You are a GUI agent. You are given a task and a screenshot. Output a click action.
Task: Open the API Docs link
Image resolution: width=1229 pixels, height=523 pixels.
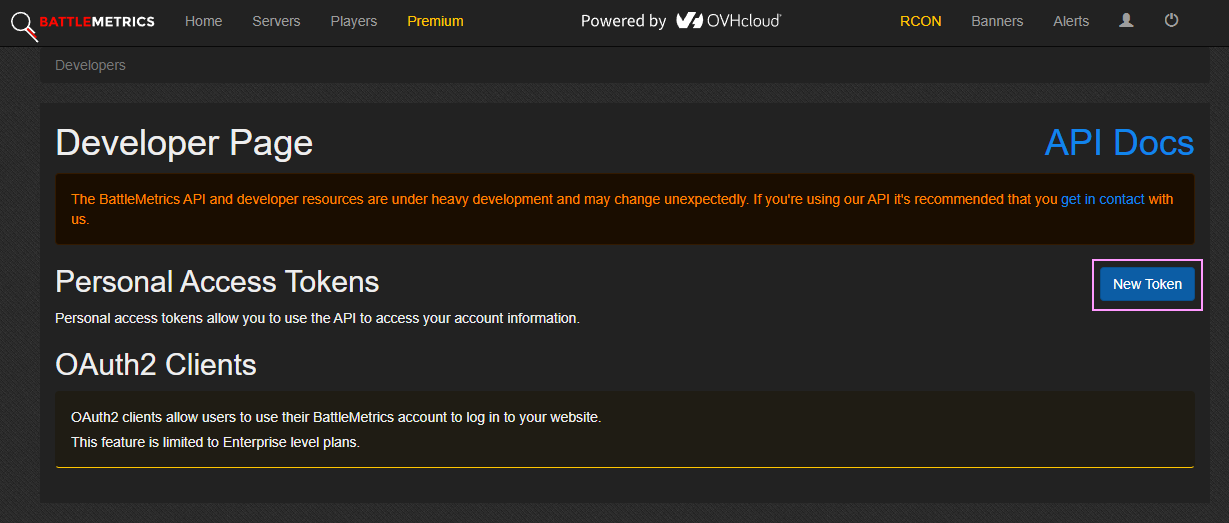pyautogui.click(x=1119, y=143)
